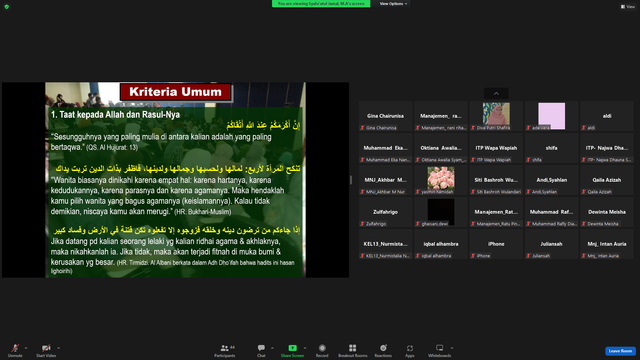
Task: Click the Kriteria Umum slide title
Action: pos(176,92)
